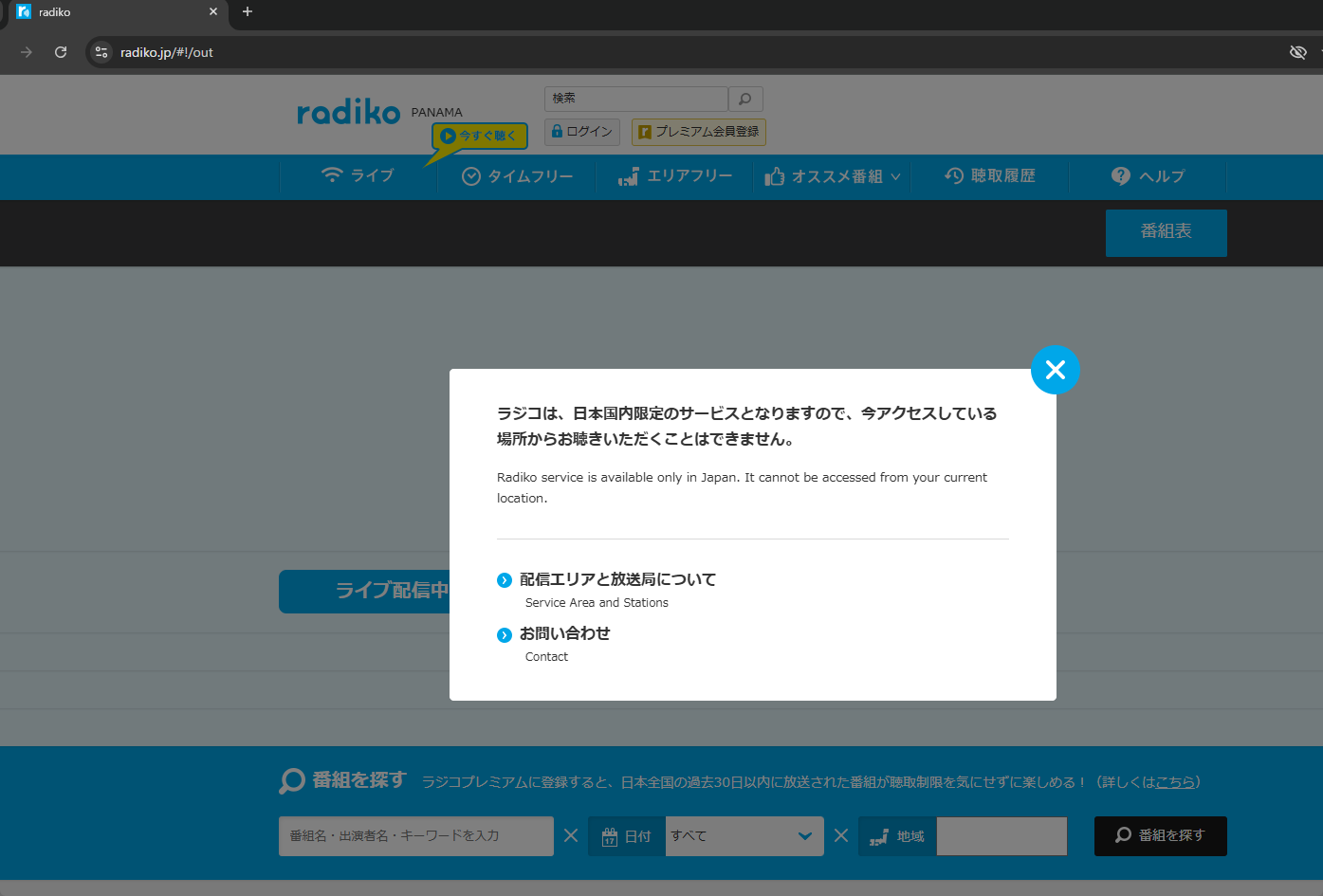The height and width of the screenshot is (896, 1323).
Task: Switch to the エリアフリー tab
Action: (674, 176)
